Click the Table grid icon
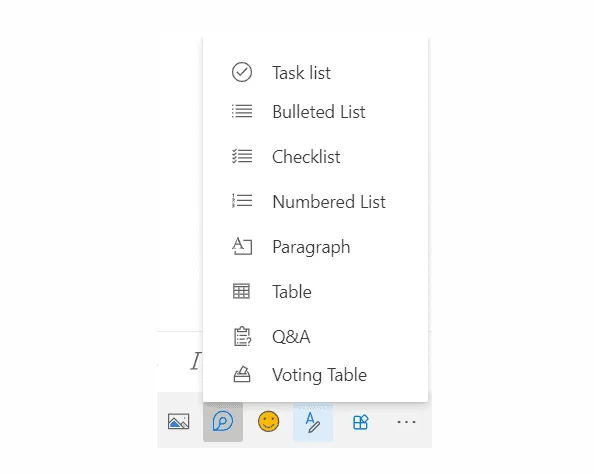This screenshot has width=594, height=474. coord(241,291)
